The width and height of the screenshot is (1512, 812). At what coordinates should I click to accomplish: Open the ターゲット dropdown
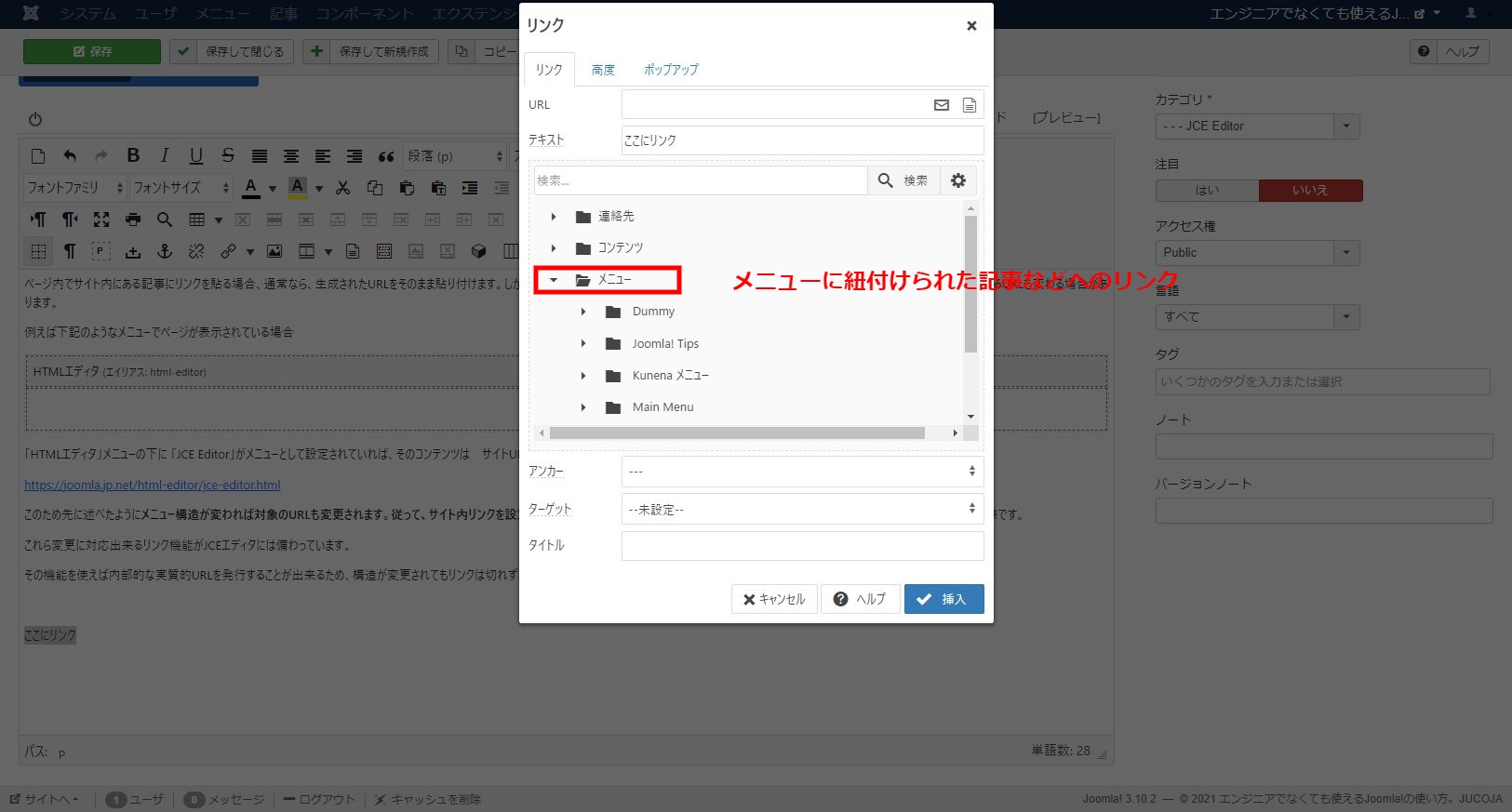[x=802, y=510]
